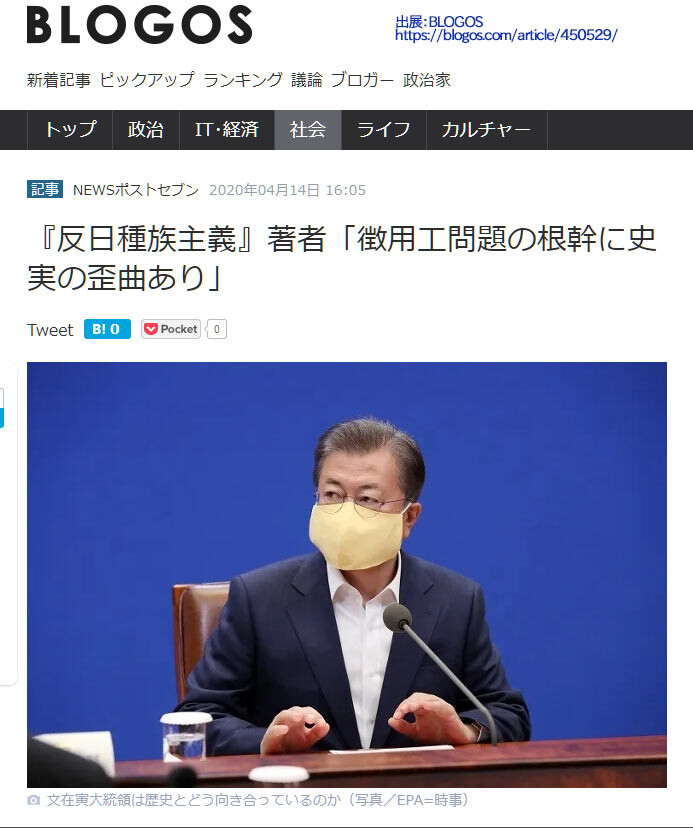Image resolution: width=693 pixels, height=828 pixels.
Task: Open the 政治家 link
Action: pyautogui.click(x=427, y=80)
